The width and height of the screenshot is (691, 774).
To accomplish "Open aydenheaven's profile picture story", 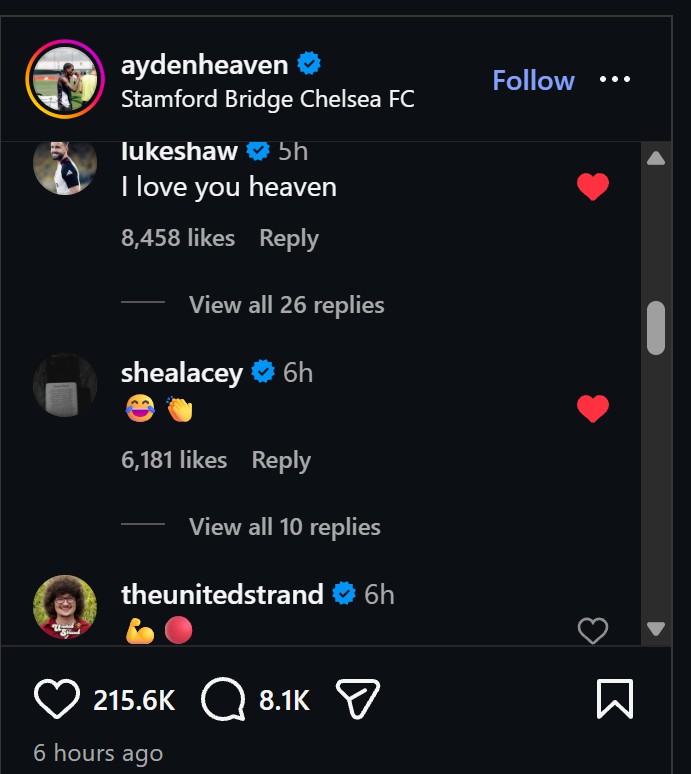I will tap(65, 80).
